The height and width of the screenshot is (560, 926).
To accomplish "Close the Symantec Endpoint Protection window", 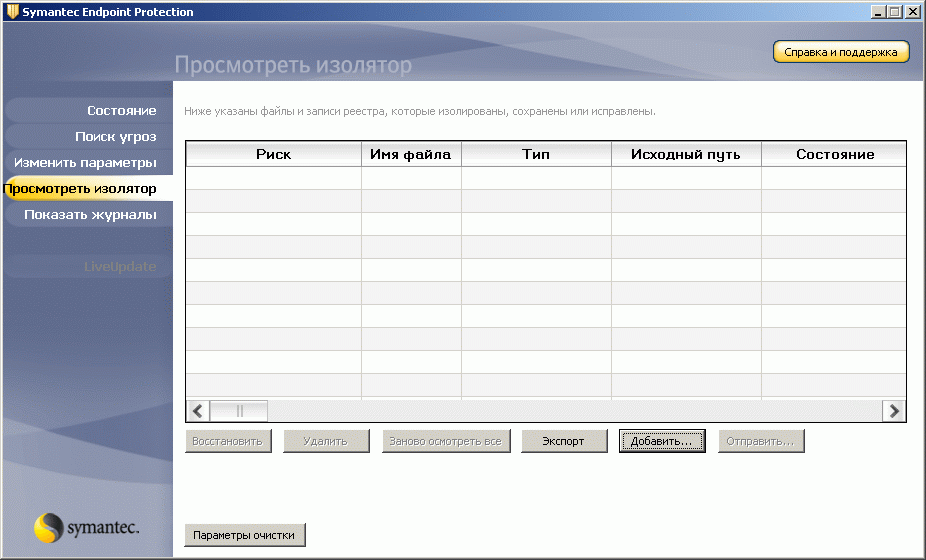I will point(911,12).
